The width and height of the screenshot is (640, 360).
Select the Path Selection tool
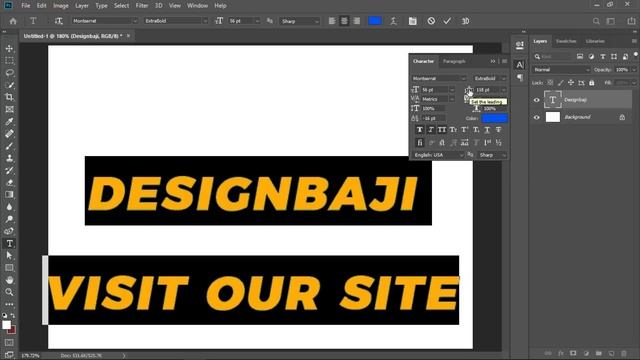[9, 256]
